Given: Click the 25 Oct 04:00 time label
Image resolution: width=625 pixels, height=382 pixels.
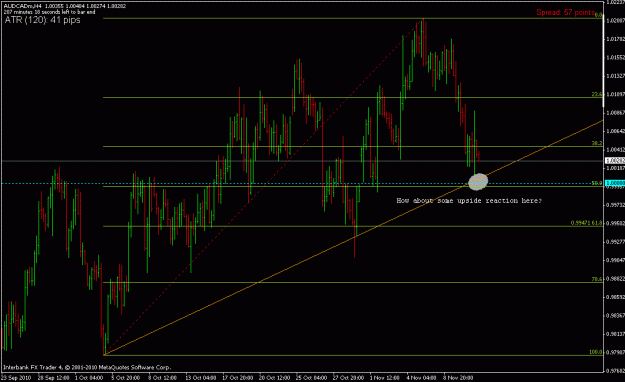Looking at the screenshot, I should coord(311,378).
